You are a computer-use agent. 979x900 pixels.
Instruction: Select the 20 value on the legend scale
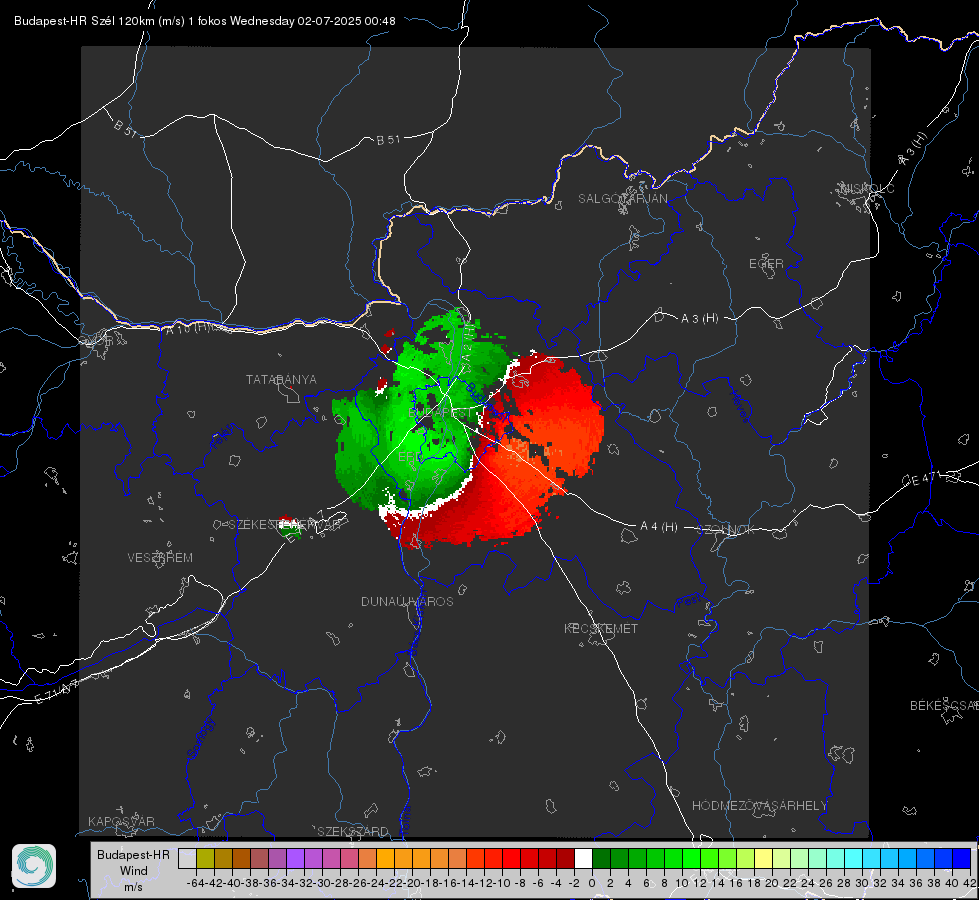tap(772, 883)
